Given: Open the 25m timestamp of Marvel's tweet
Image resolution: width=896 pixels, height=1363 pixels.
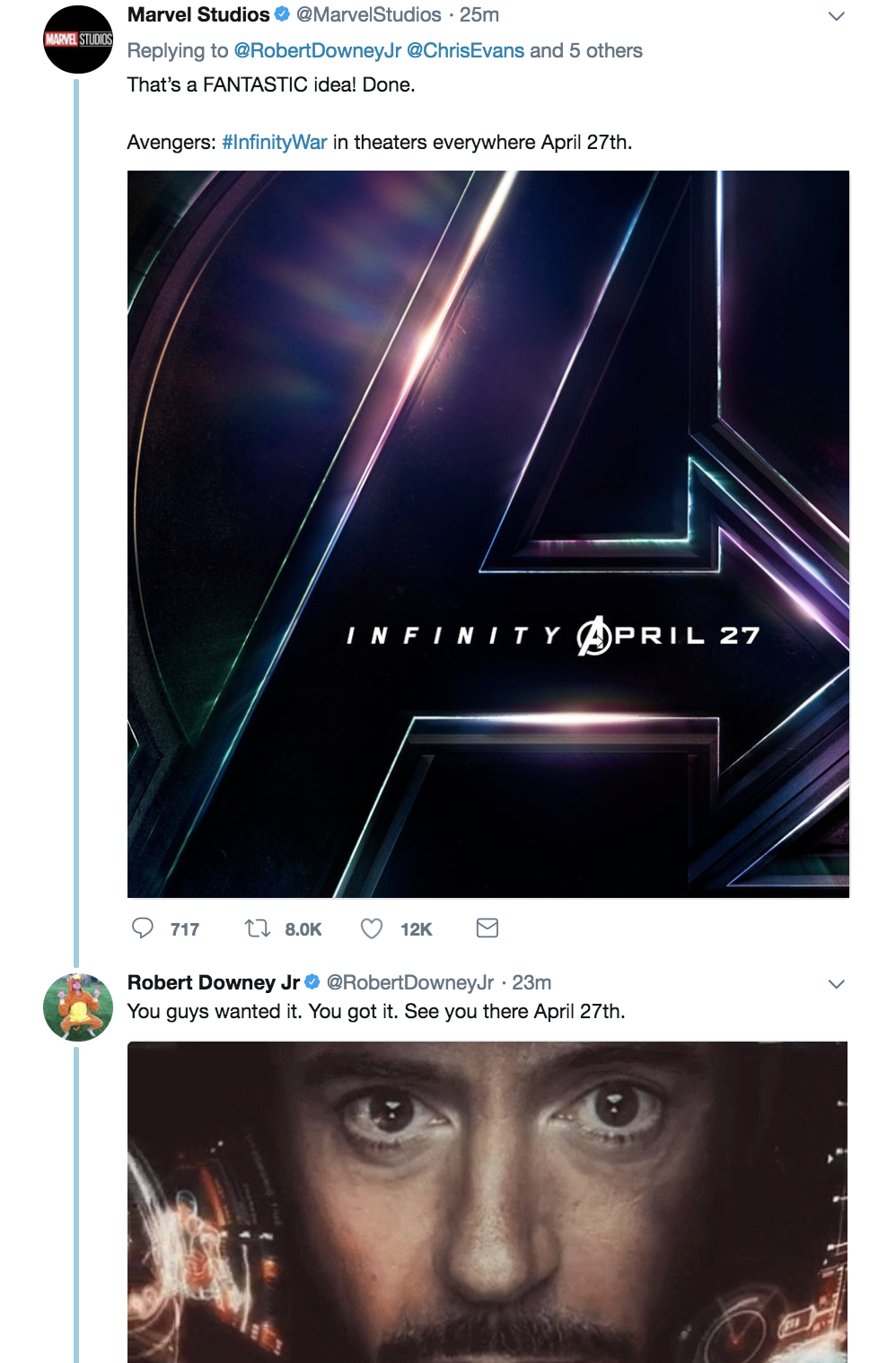Looking at the screenshot, I should (x=479, y=15).
